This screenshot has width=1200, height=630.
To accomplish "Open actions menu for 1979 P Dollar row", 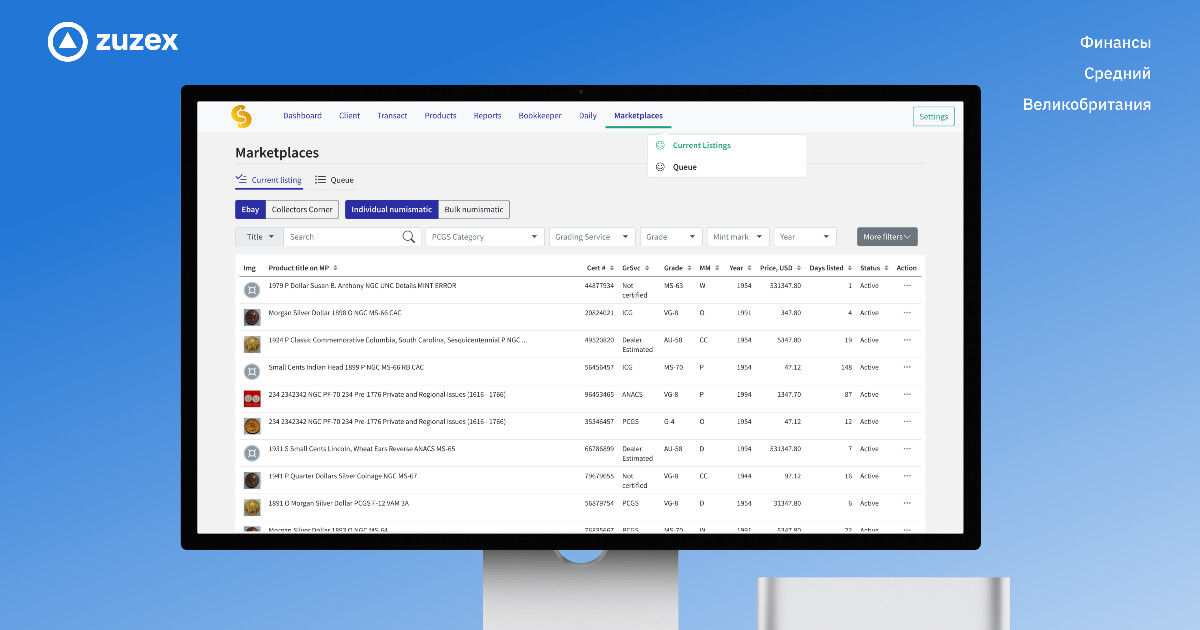I will (907, 285).
